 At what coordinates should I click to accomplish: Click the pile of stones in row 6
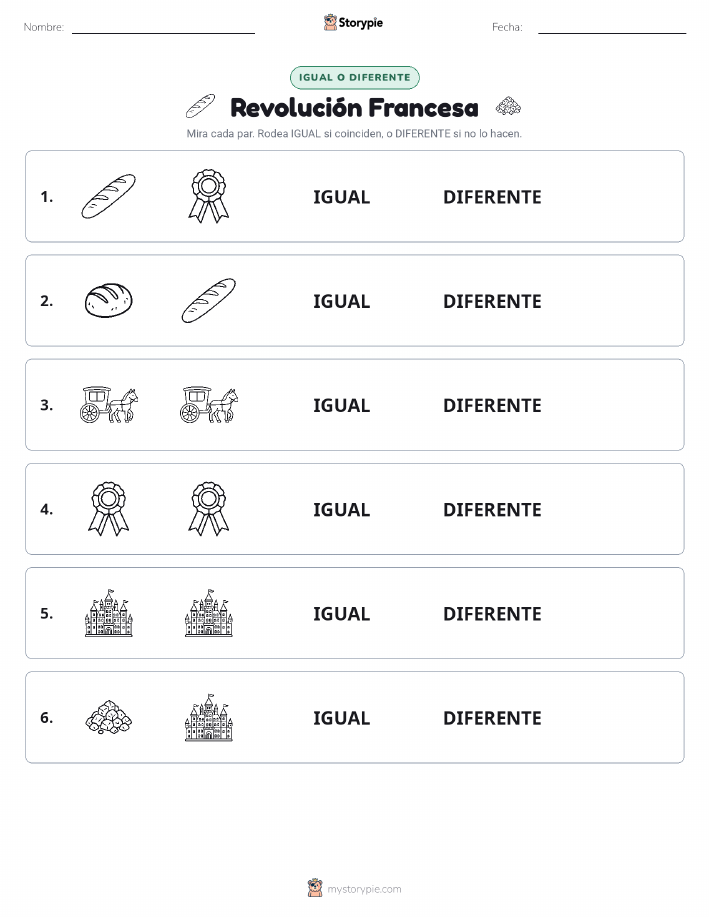pyautogui.click(x=109, y=717)
